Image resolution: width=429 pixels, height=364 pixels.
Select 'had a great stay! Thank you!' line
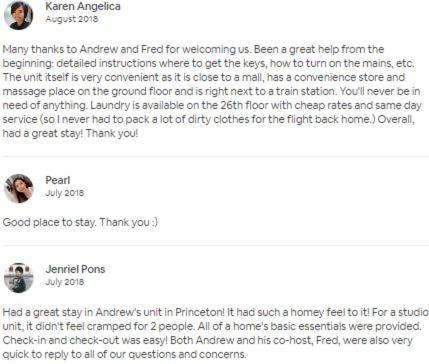click(x=70, y=133)
